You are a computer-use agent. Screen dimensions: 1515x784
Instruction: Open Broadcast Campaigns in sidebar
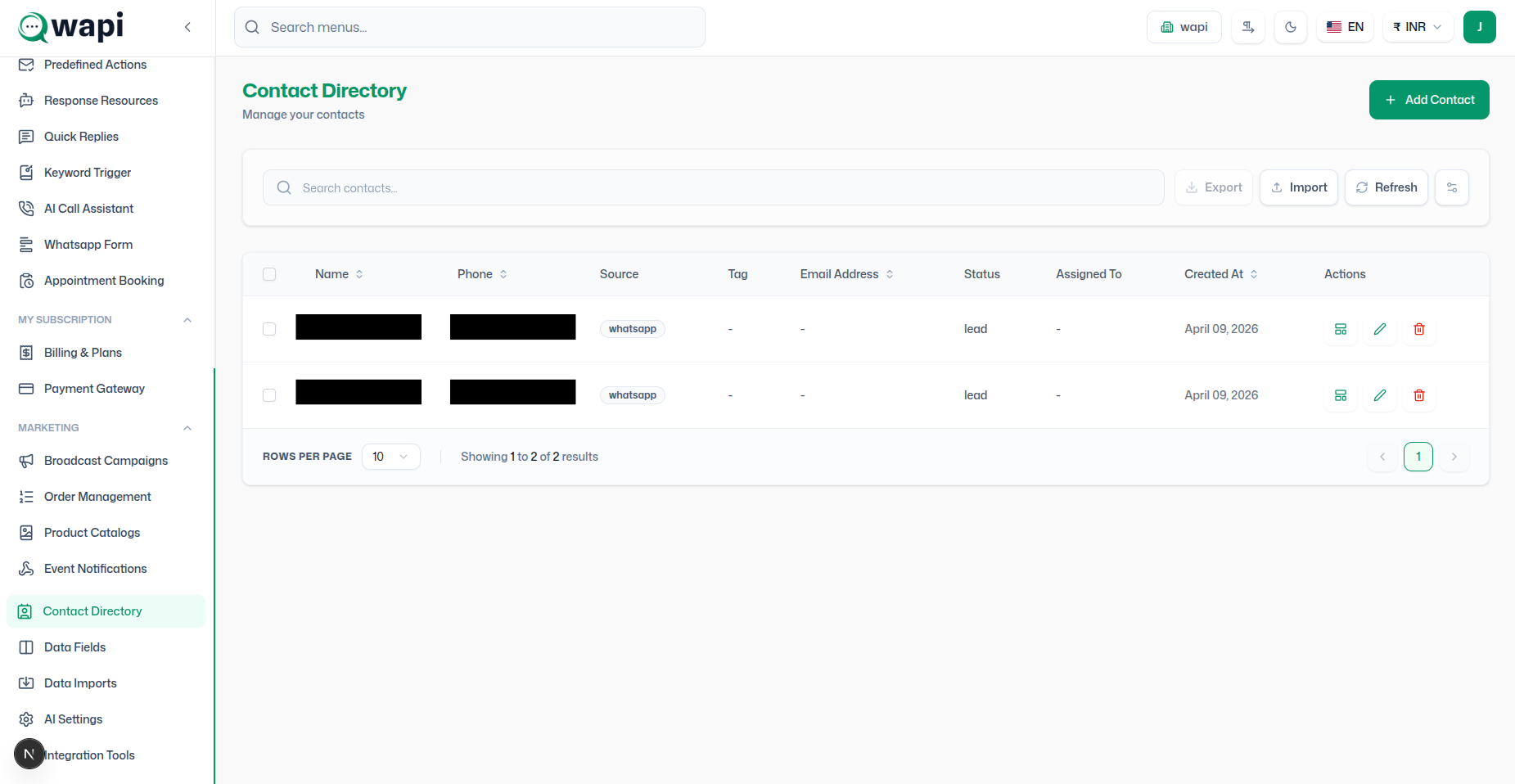point(106,461)
